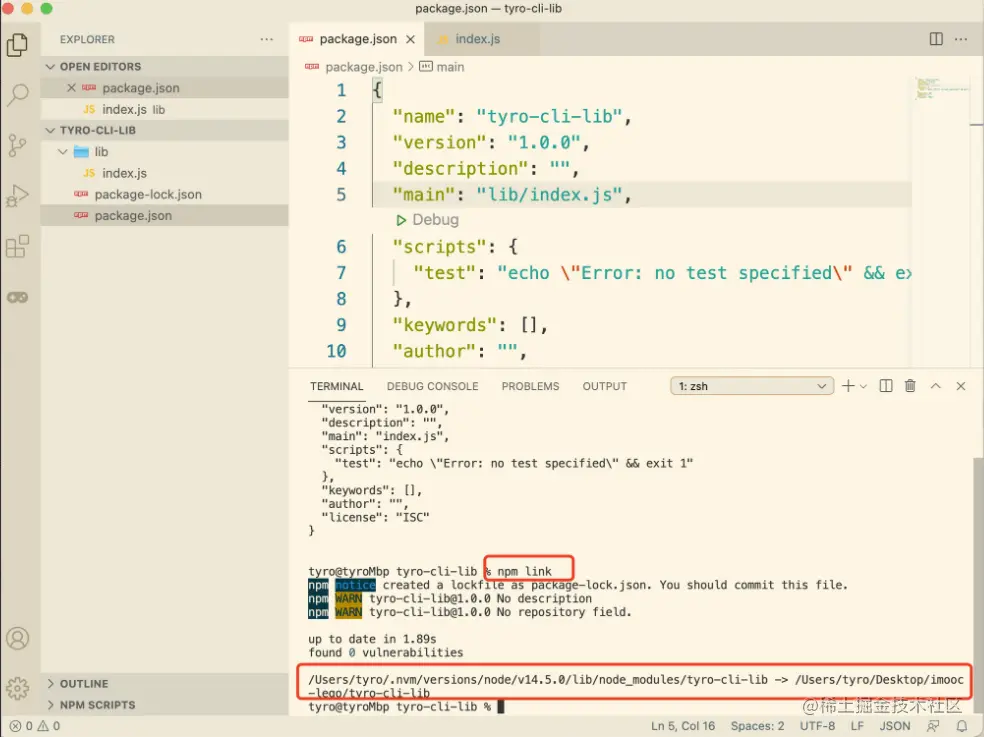Close the package.json editor tab
Viewport: 984px width, 737px height.
[x=410, y=39]
